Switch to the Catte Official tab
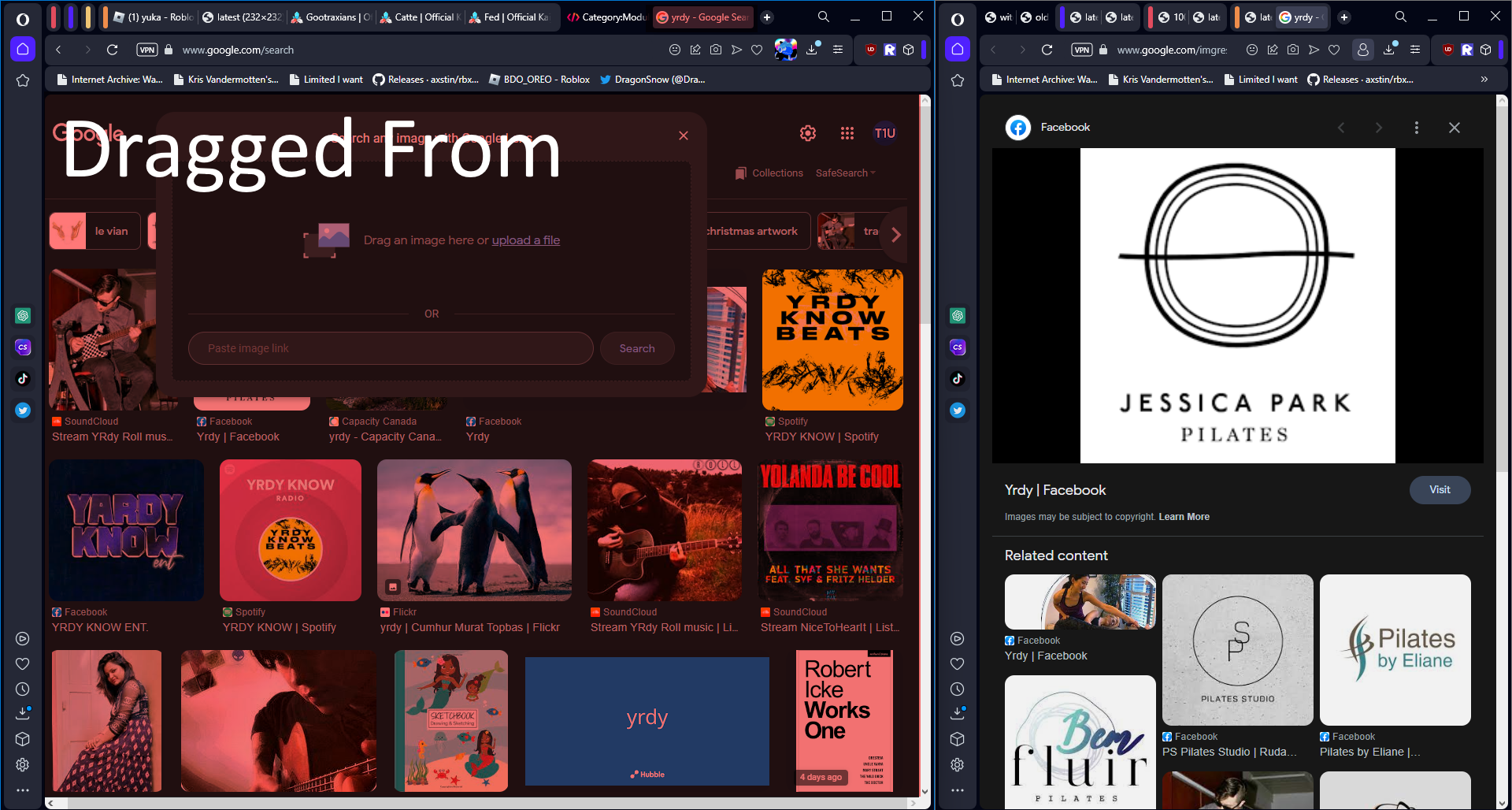The height and width of the screenshot is (810, 1512). point(420,17)
